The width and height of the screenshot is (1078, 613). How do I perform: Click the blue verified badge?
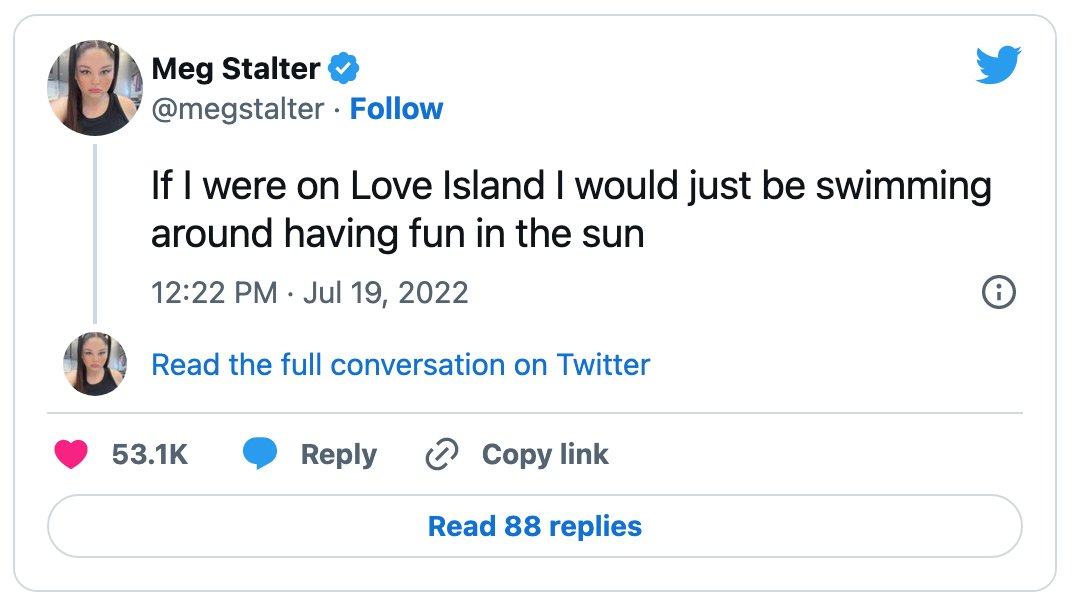[343, 68]
